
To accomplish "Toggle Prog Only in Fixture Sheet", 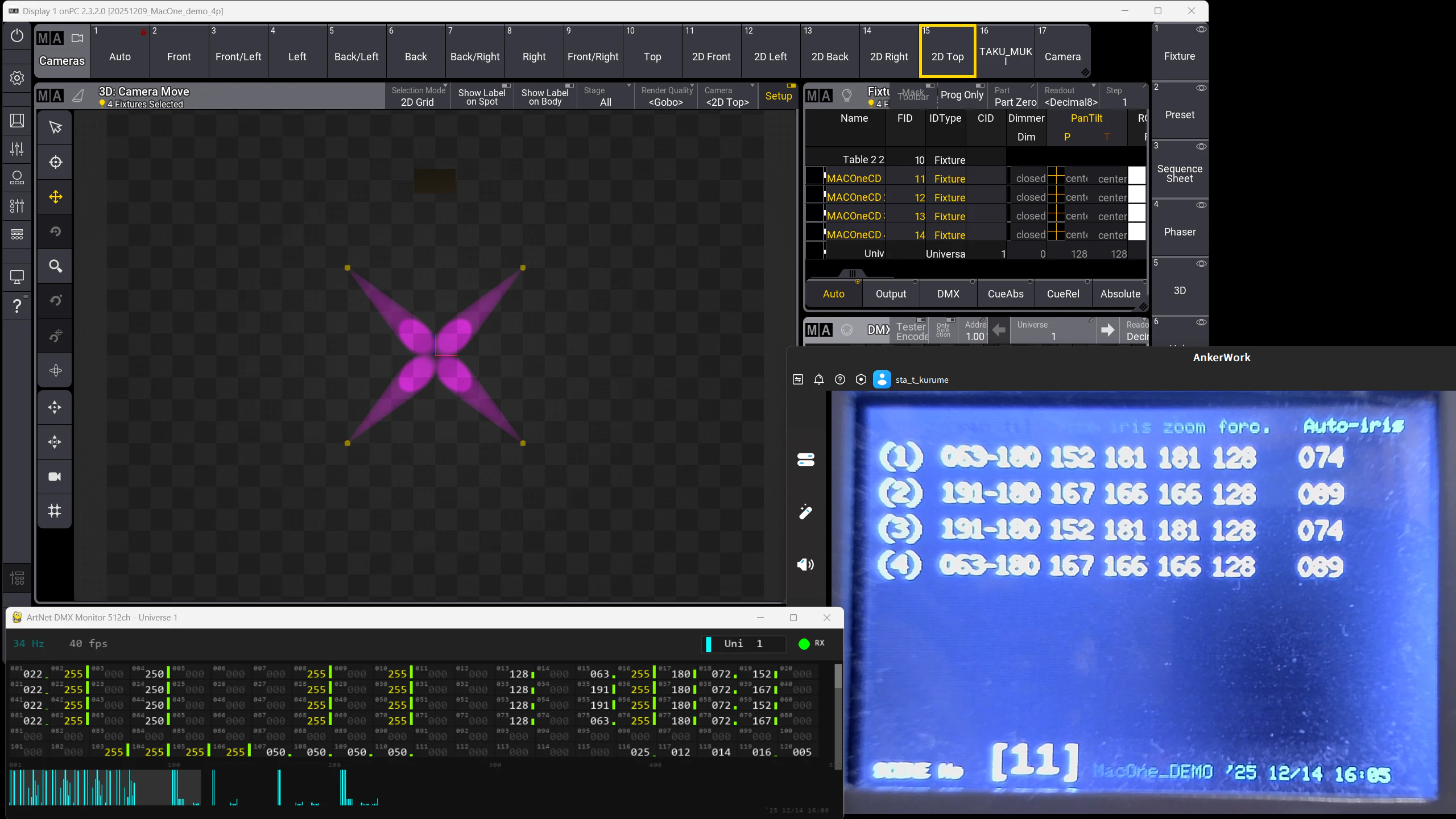I will coord(962,96).
